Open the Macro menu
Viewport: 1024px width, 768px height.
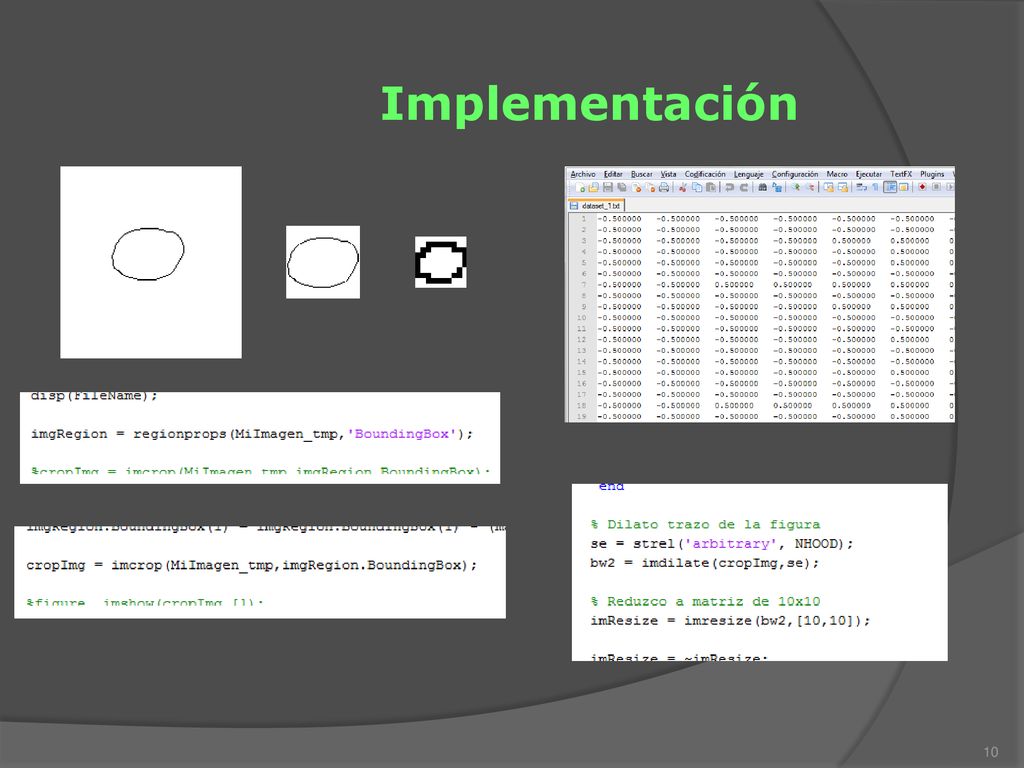tap(837, 174)
